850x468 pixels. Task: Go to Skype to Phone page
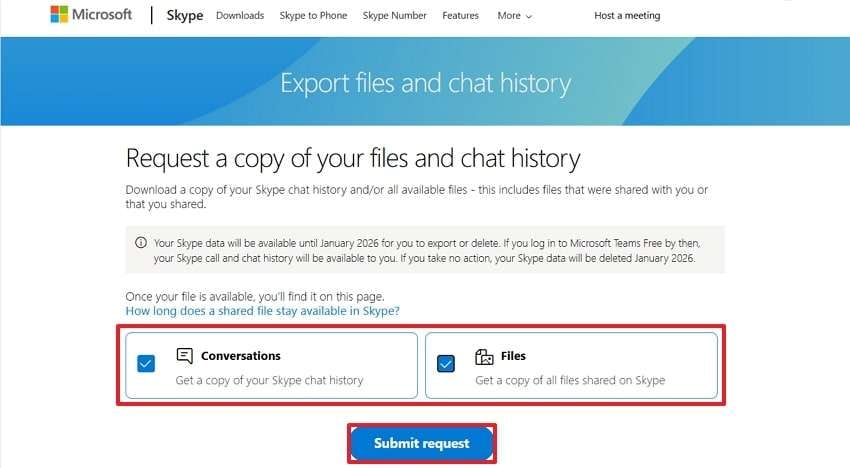(313, 16)
